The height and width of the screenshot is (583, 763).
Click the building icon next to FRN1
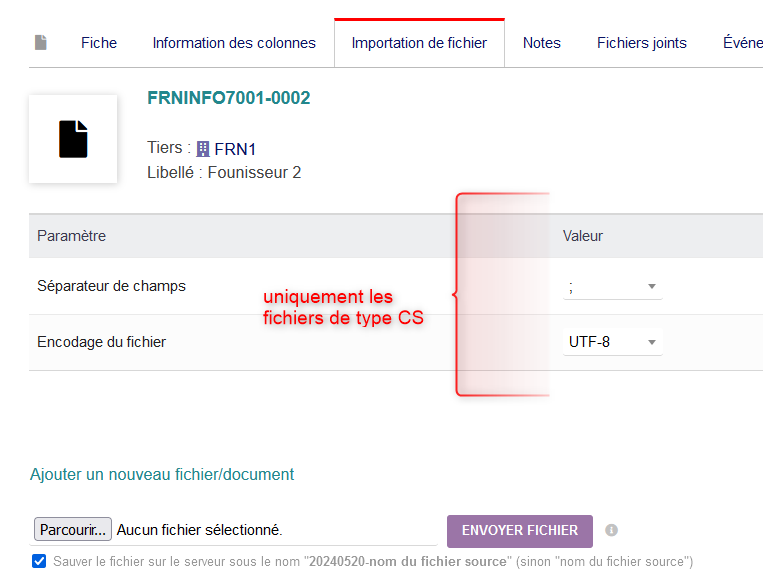203,149
